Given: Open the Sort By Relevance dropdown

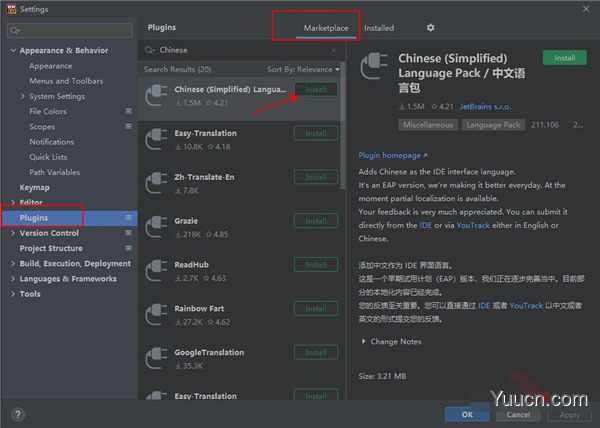Looking at the screenshot, I should (303, 70).
